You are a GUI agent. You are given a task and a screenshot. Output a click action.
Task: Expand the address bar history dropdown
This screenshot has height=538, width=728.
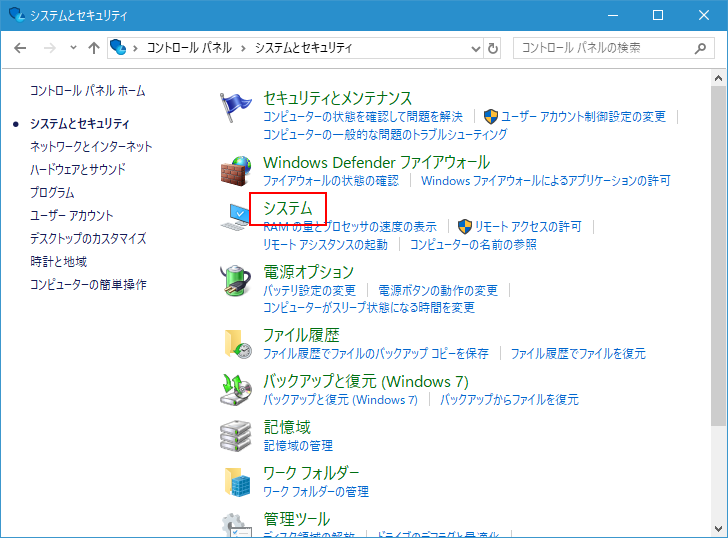(x=475, y=48)
